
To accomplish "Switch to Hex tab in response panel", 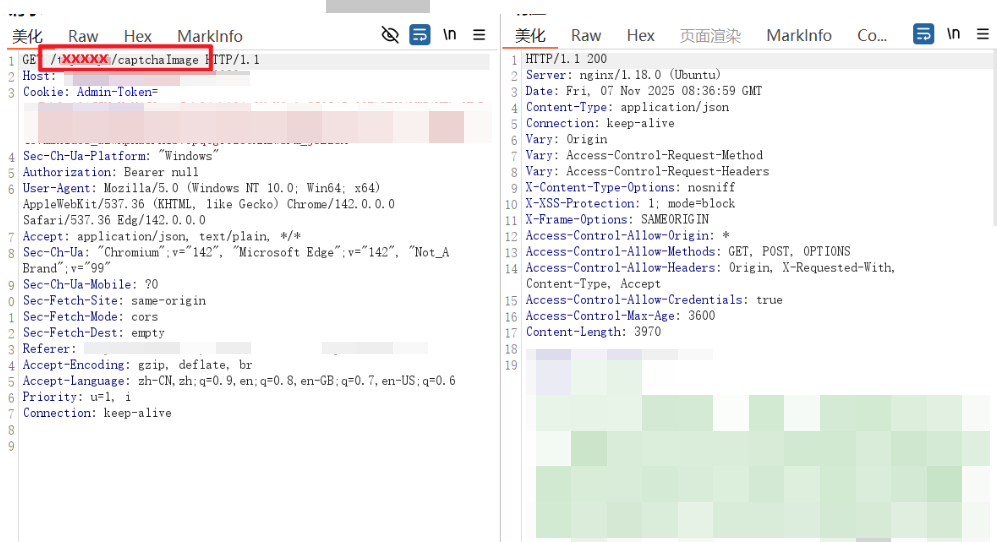I will click(641, 36).
